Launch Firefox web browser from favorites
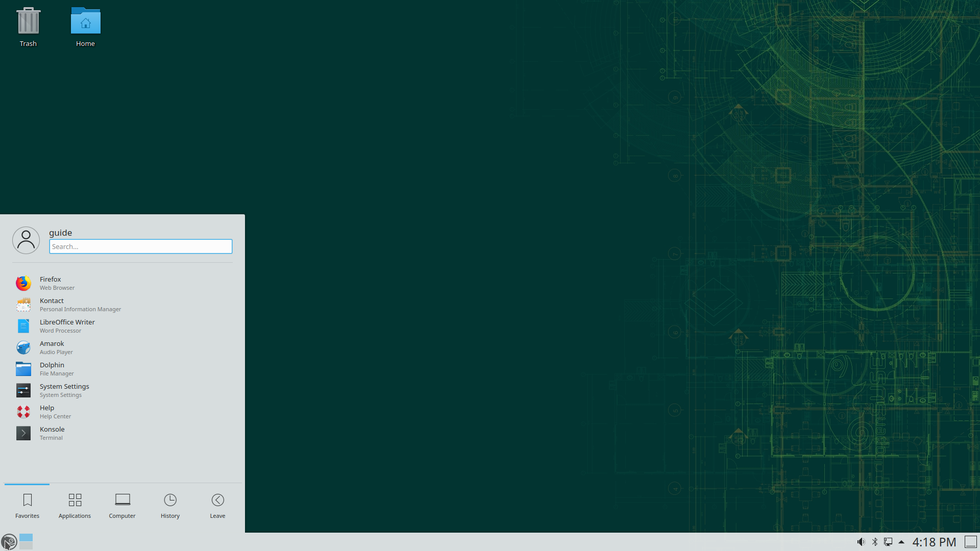The height and width of the screenshot is (551, 980). pos(50,283)
